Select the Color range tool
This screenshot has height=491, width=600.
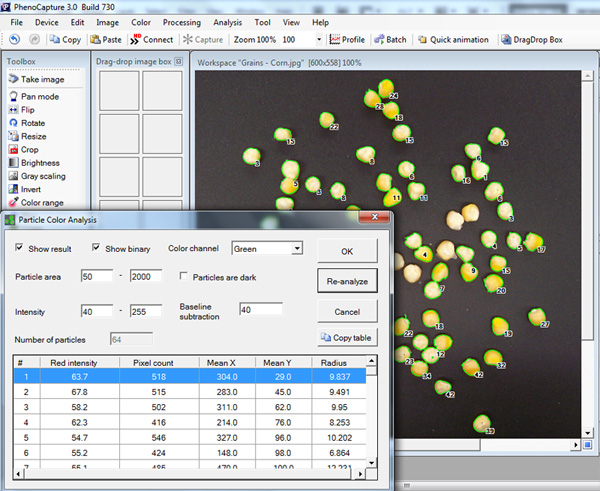(41, 201)
